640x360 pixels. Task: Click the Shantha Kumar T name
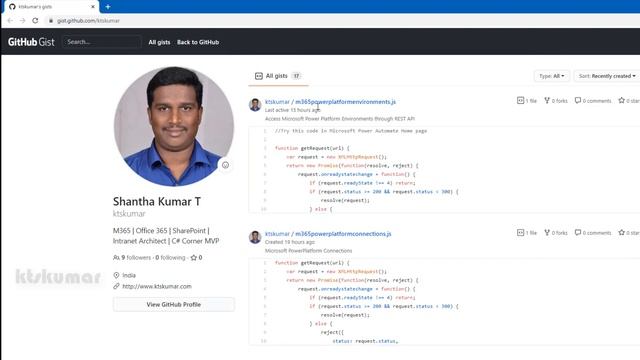[157, 202]
